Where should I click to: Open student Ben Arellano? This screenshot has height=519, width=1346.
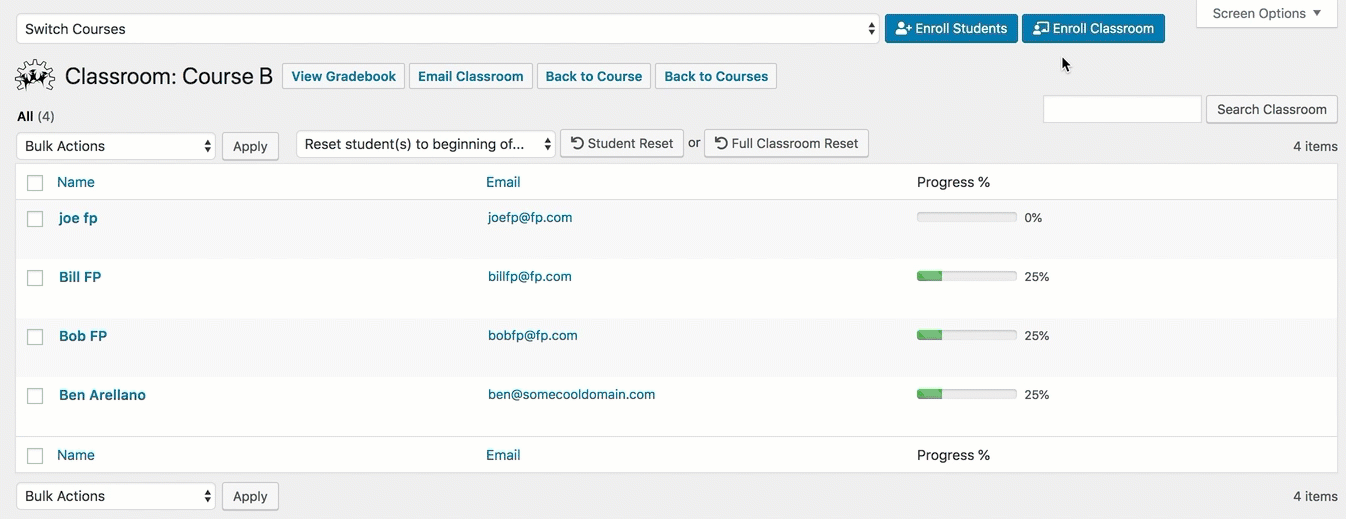click(102, 395)
